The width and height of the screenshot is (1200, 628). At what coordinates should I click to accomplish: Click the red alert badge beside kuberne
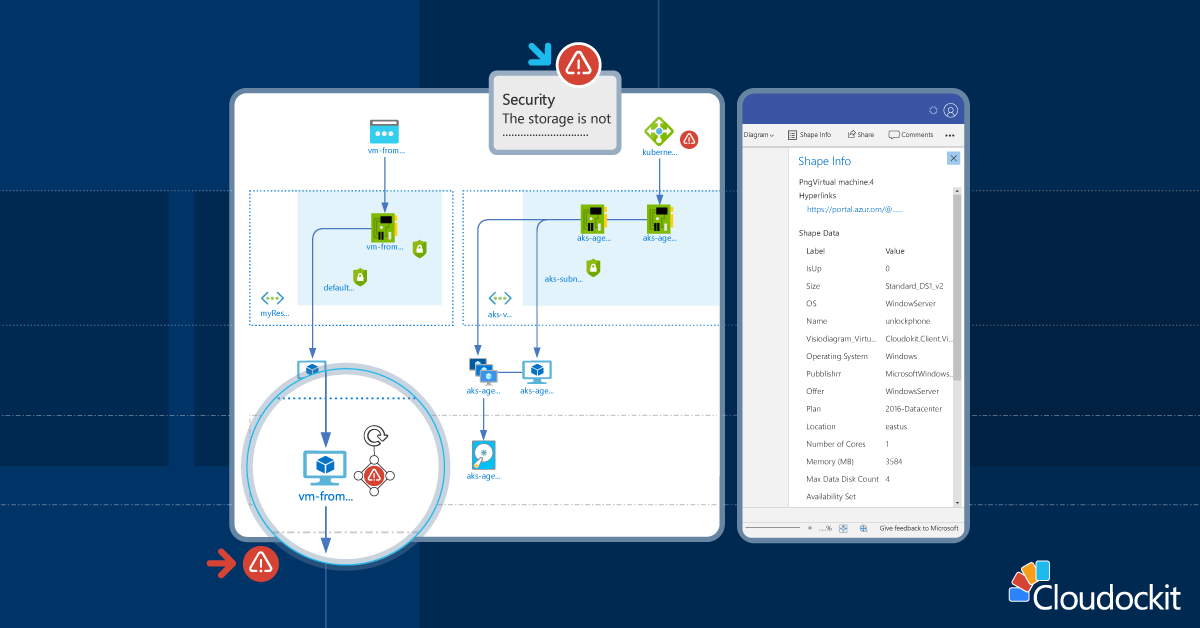pyautogui.click(x=689, y=139)
